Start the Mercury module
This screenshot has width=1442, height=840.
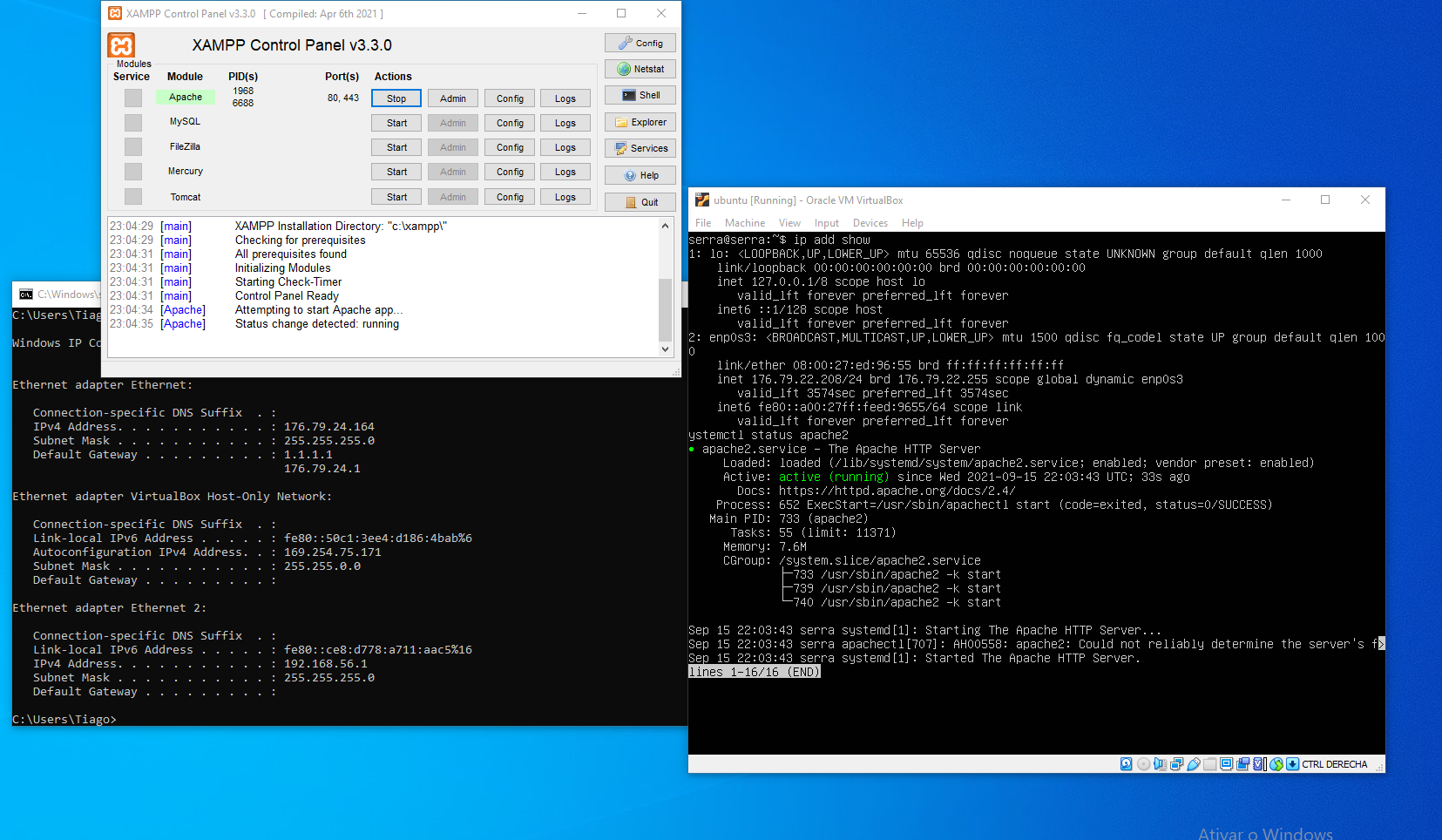[x=396, y=172]
